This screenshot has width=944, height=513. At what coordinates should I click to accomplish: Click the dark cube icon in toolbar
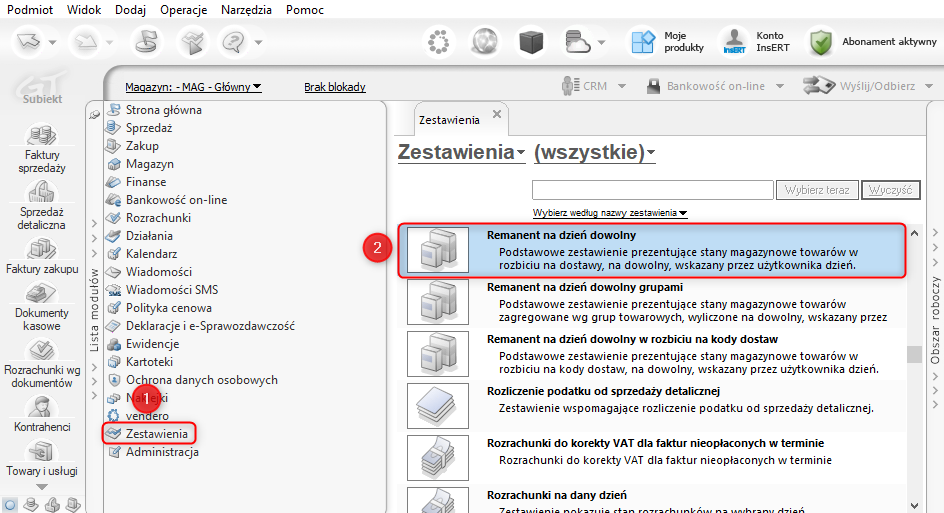tap(531, 42)
